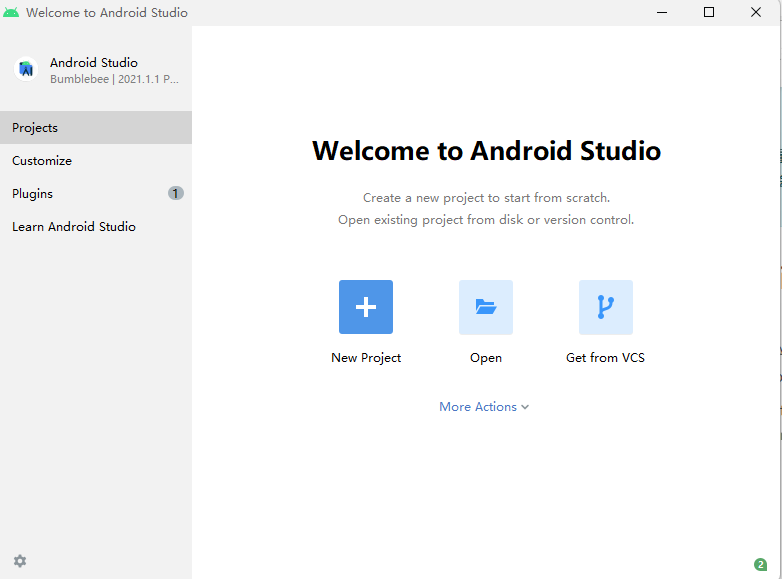
Task: Maximize the Welcome window
Action: click(x=709, y=12)
